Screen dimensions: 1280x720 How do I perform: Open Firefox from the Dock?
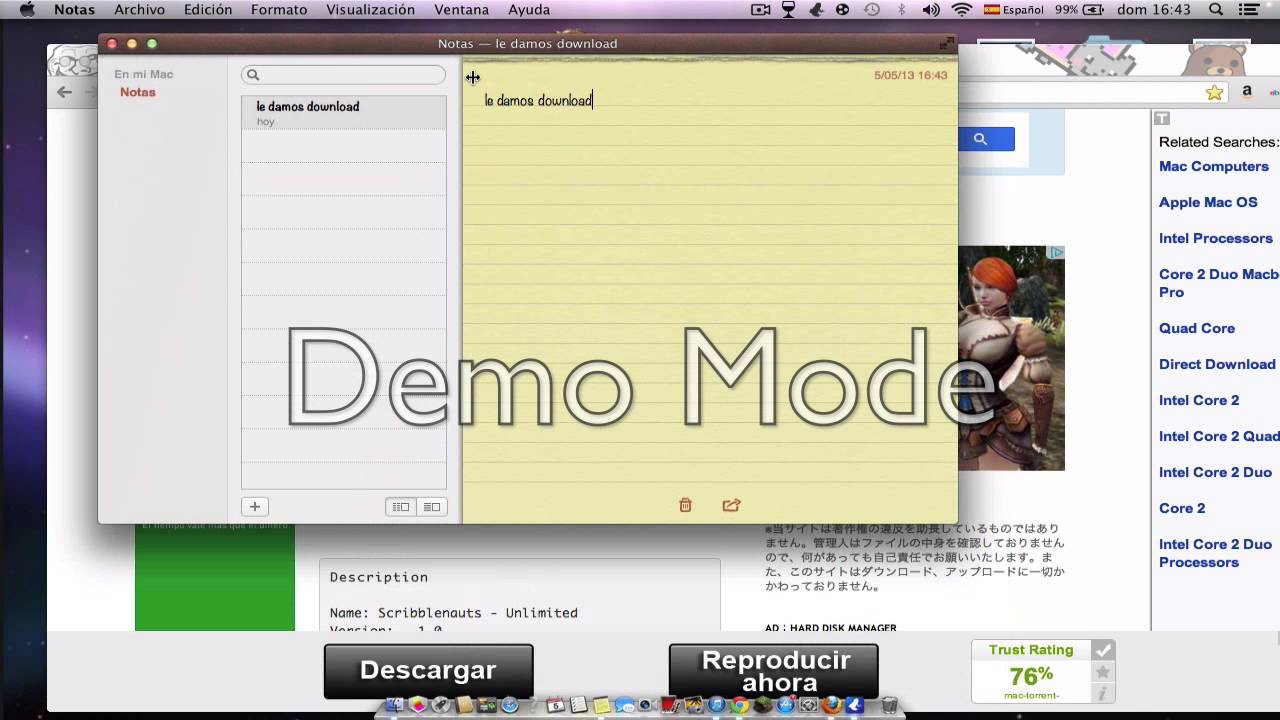pyautogui.click(x=831, y=705)
